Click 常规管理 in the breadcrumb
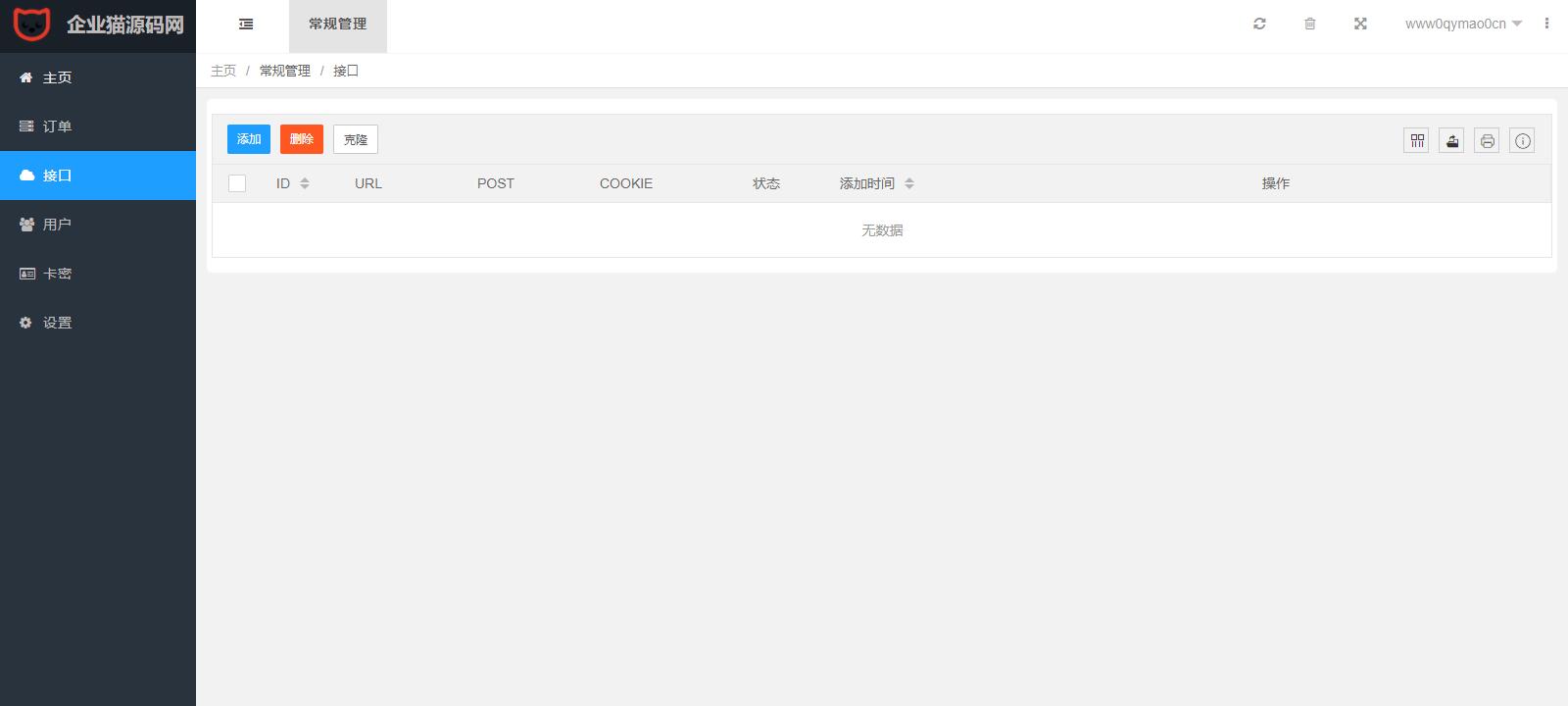The image size is (1568, 706). (x=285, y=71)
